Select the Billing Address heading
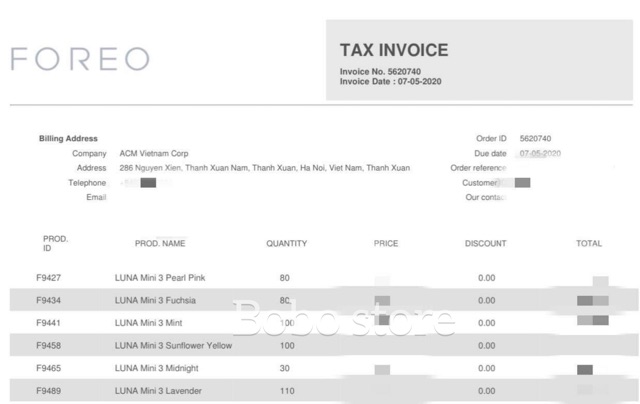This screenshot has height=404, width=640. point(68,138)
